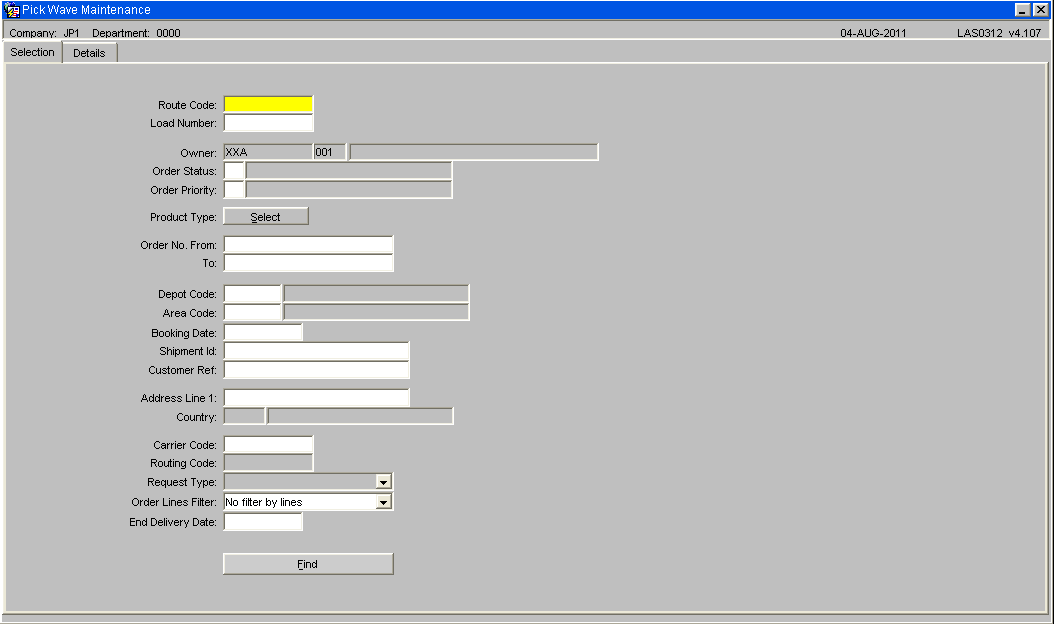Click the Booking Date field
1054x624 pixels.
[x=263, y=332]
